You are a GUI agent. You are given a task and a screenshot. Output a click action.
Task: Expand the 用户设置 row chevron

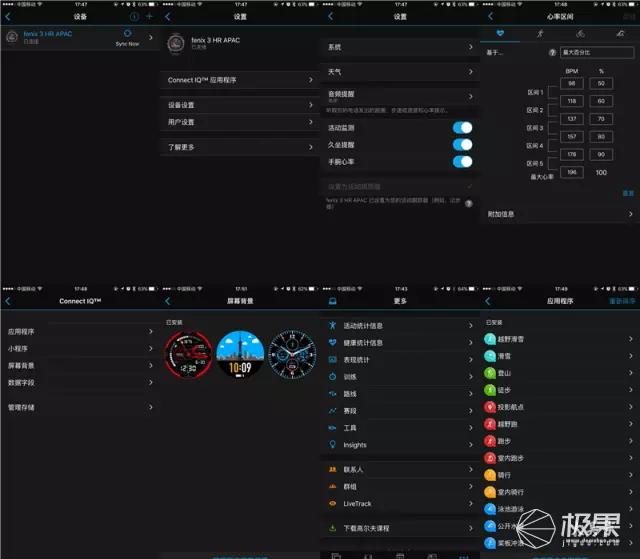(311, 122)
